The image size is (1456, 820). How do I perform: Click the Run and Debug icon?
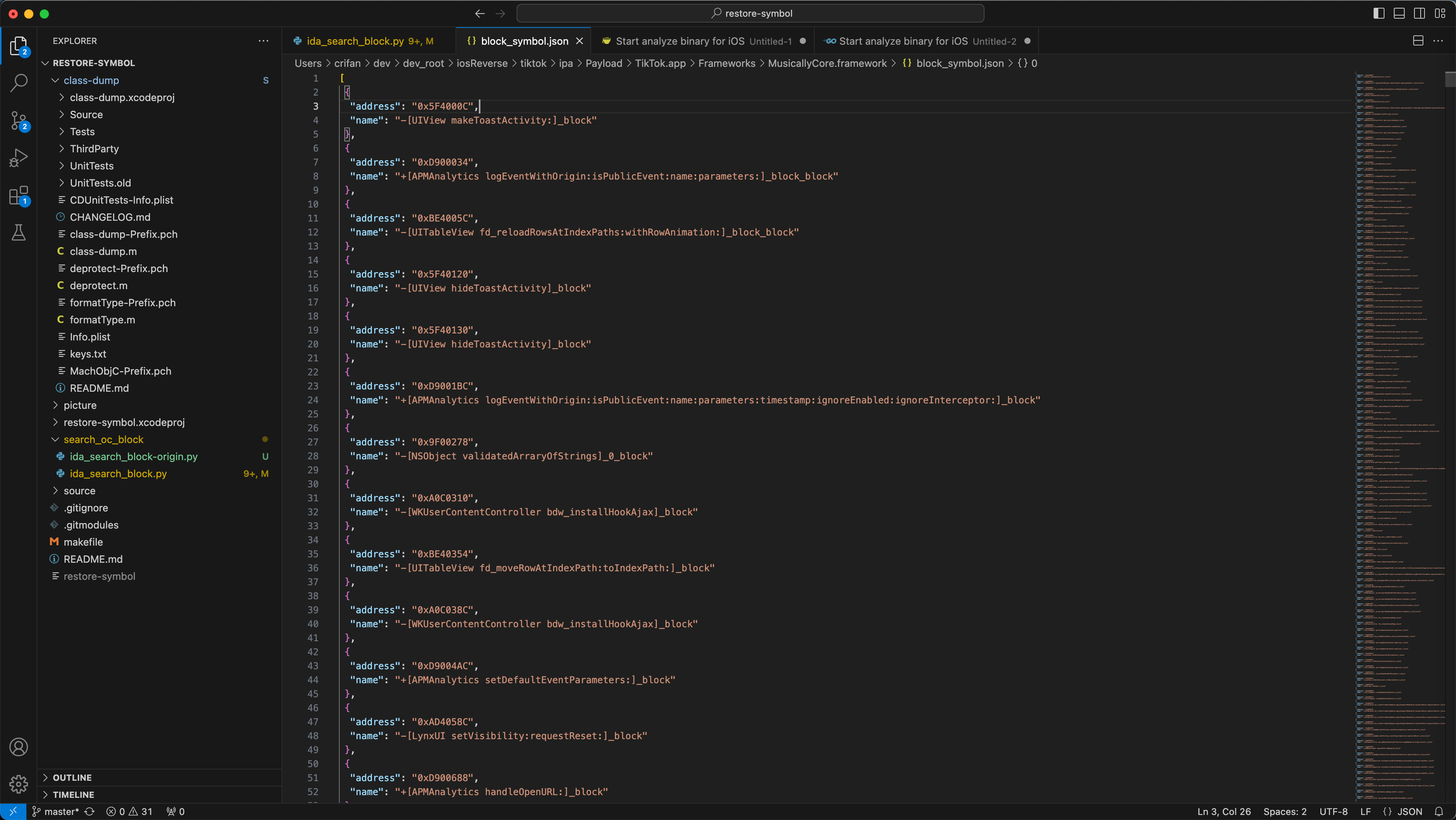19,159
